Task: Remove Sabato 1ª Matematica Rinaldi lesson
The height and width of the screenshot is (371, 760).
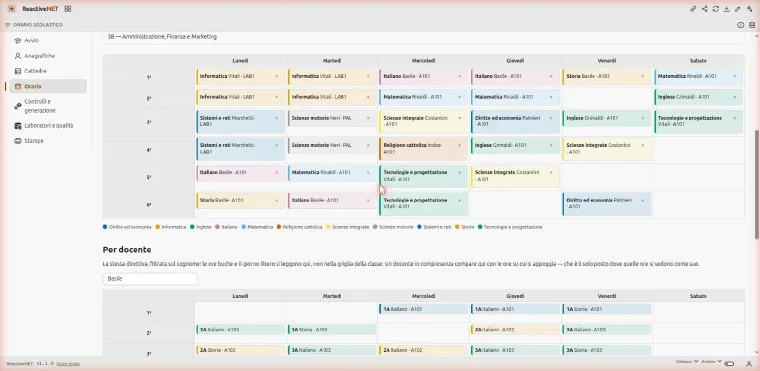Action: click(735, 77)
